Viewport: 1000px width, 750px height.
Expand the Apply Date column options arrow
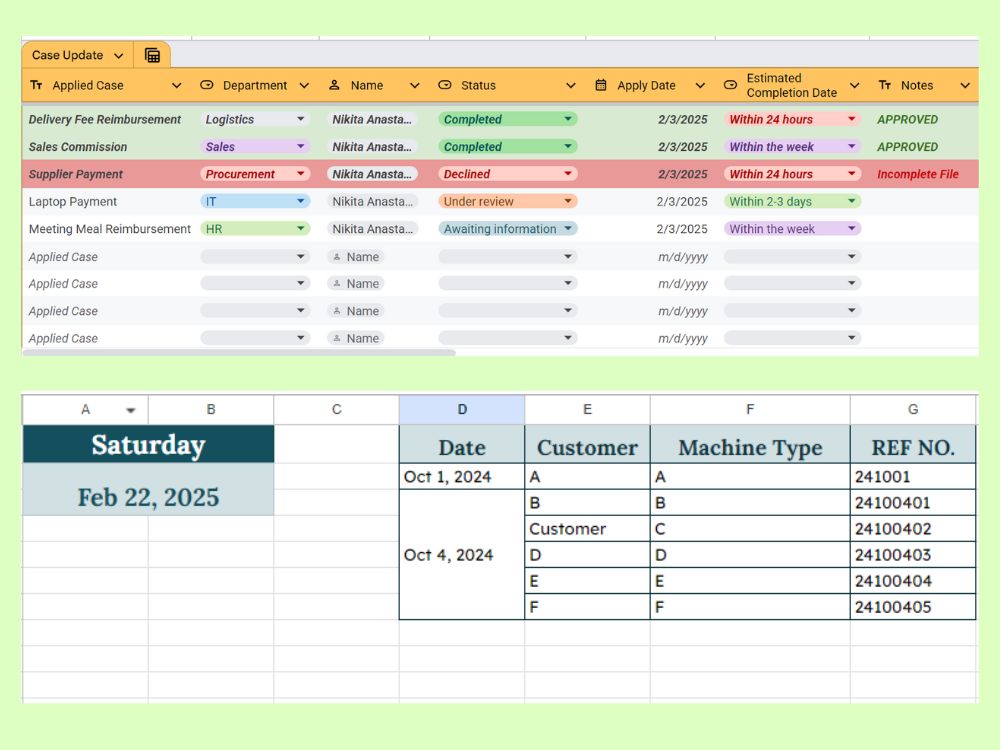click(x=700, y=85)
